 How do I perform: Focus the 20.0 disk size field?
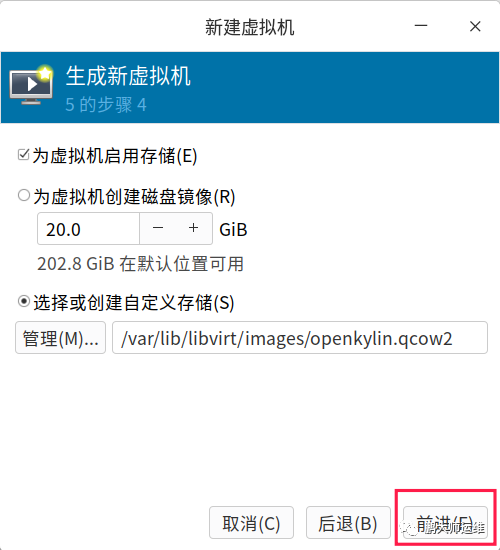click(x=88, y=228)
